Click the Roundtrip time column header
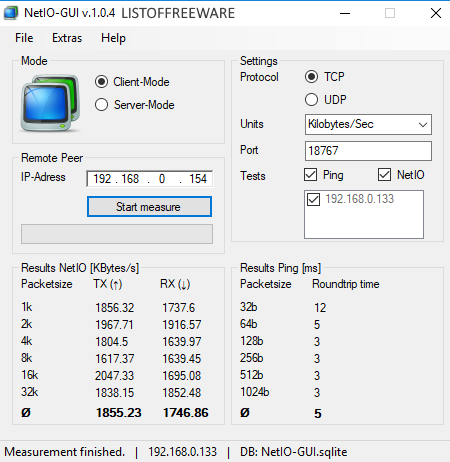This screenshot has width=450, height=462. click(346, 284)
